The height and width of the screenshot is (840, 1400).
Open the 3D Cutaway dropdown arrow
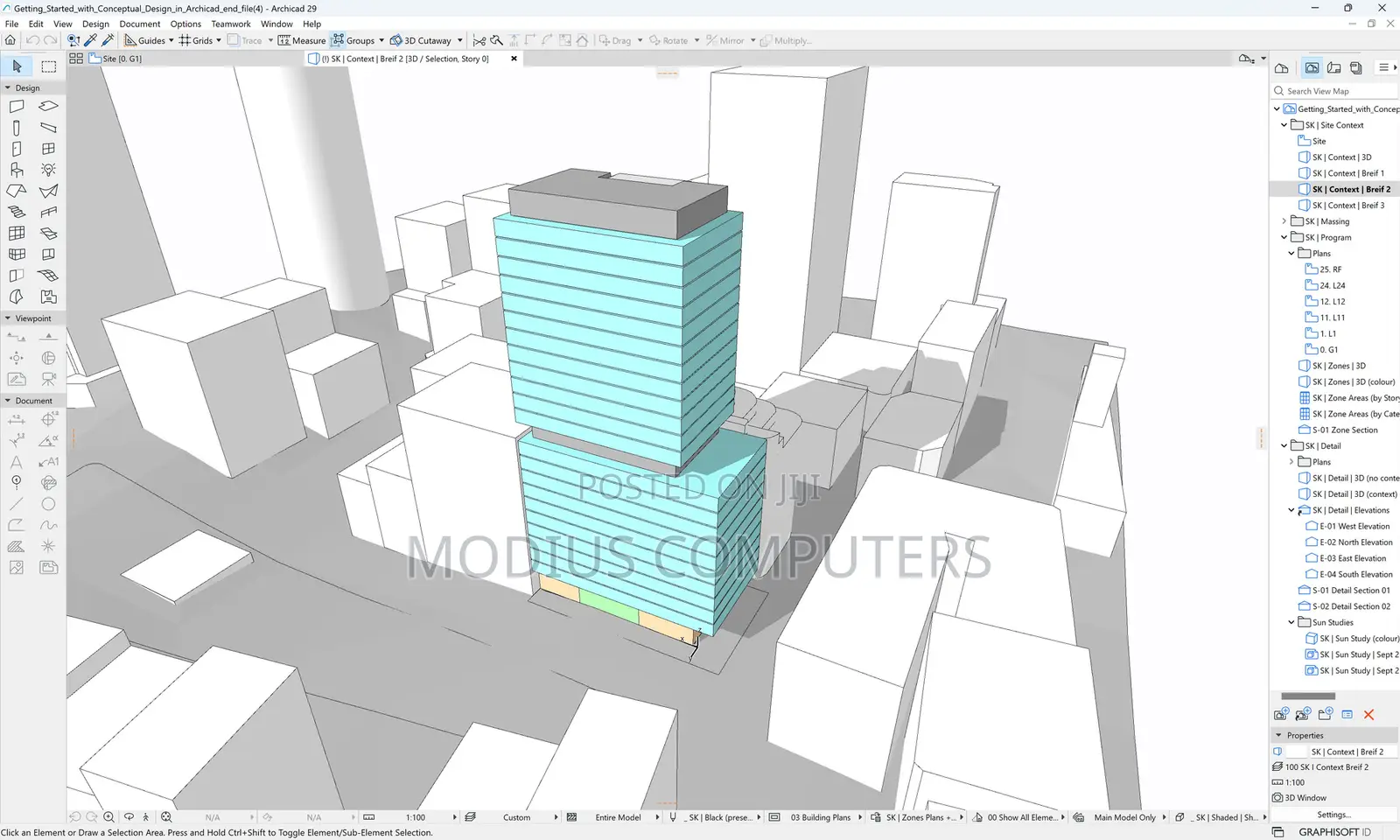[x=460, y=40]
